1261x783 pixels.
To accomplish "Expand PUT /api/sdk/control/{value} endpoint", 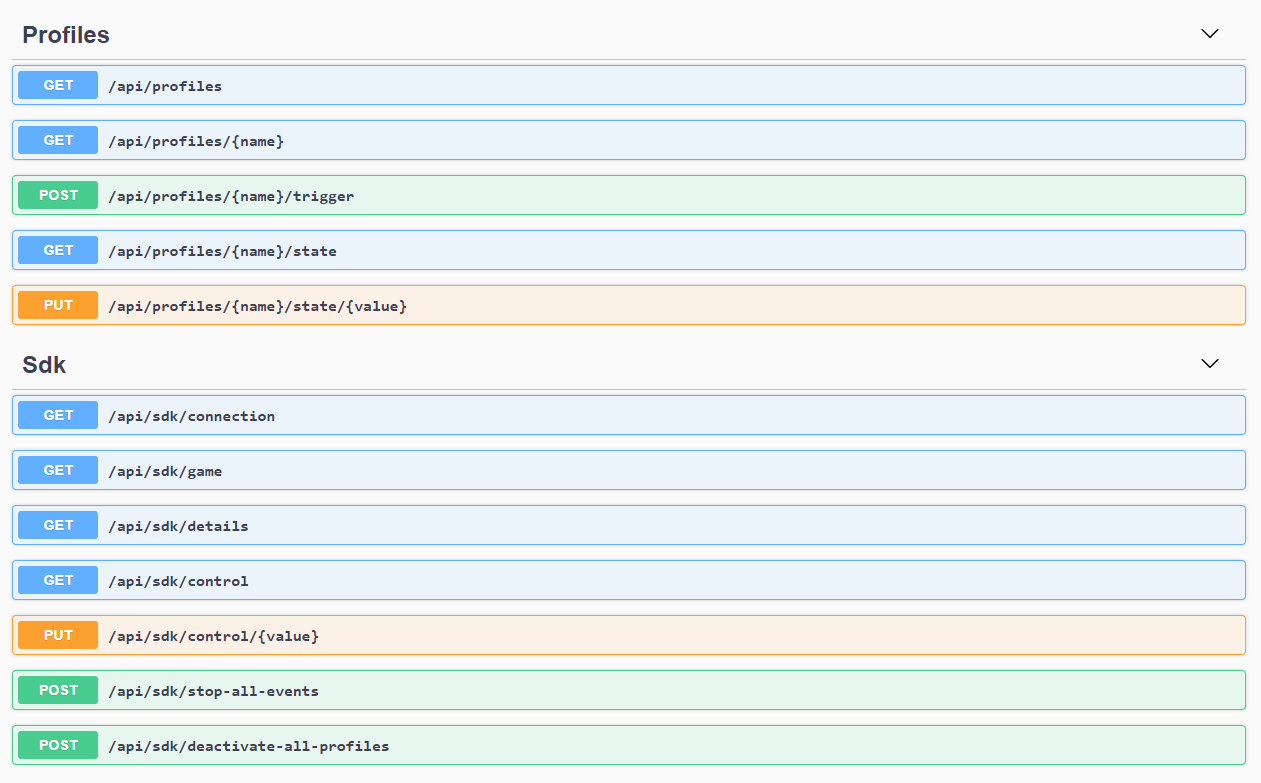I will pos(629,635).
